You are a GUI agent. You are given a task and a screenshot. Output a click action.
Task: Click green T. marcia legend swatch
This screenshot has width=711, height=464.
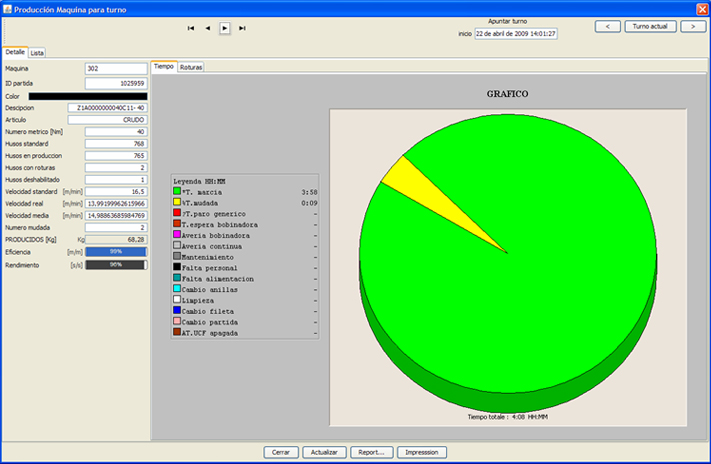point(177,191)
